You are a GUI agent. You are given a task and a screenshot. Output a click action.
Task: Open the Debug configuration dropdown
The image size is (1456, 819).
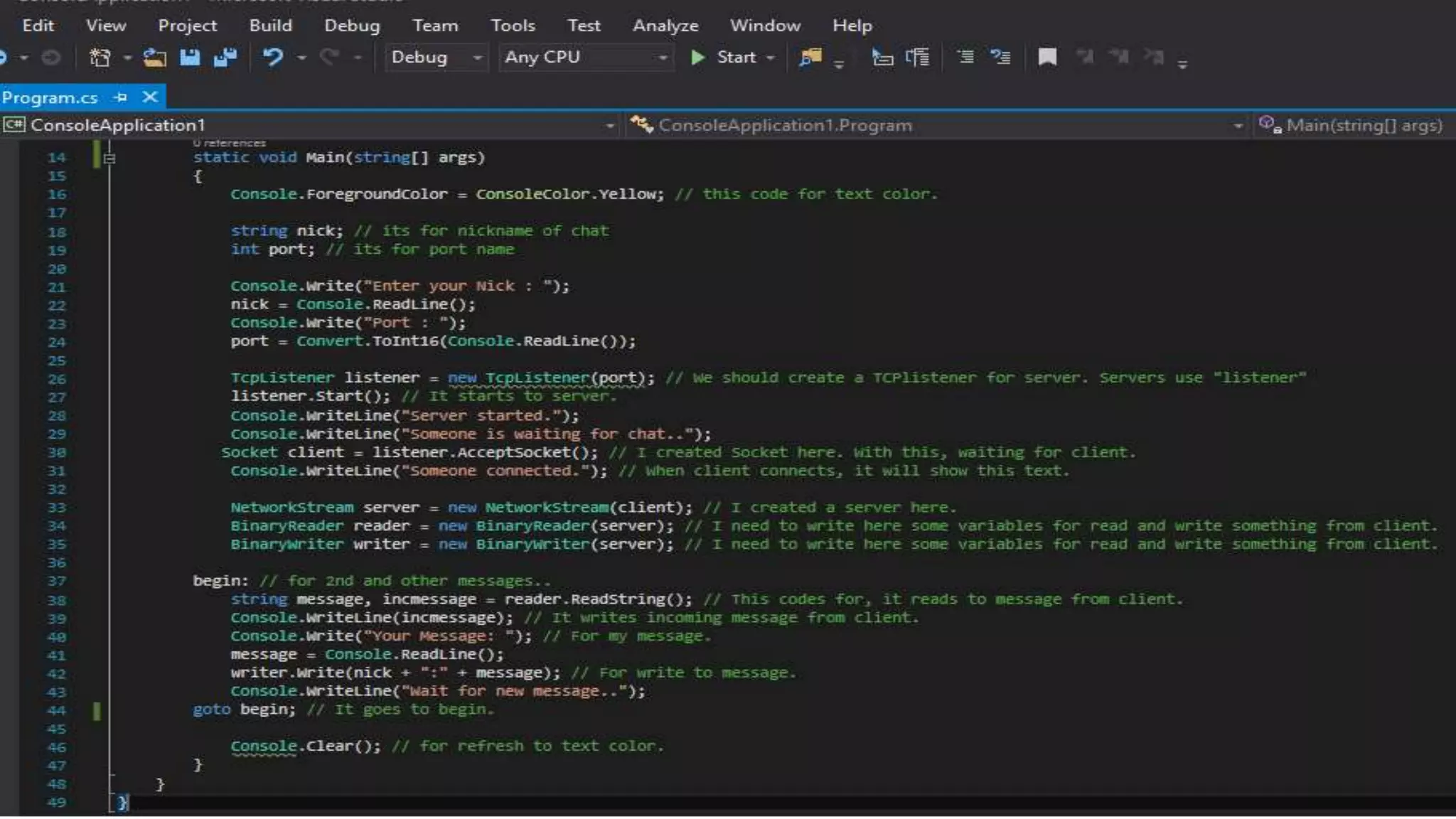tap(477, 58)
